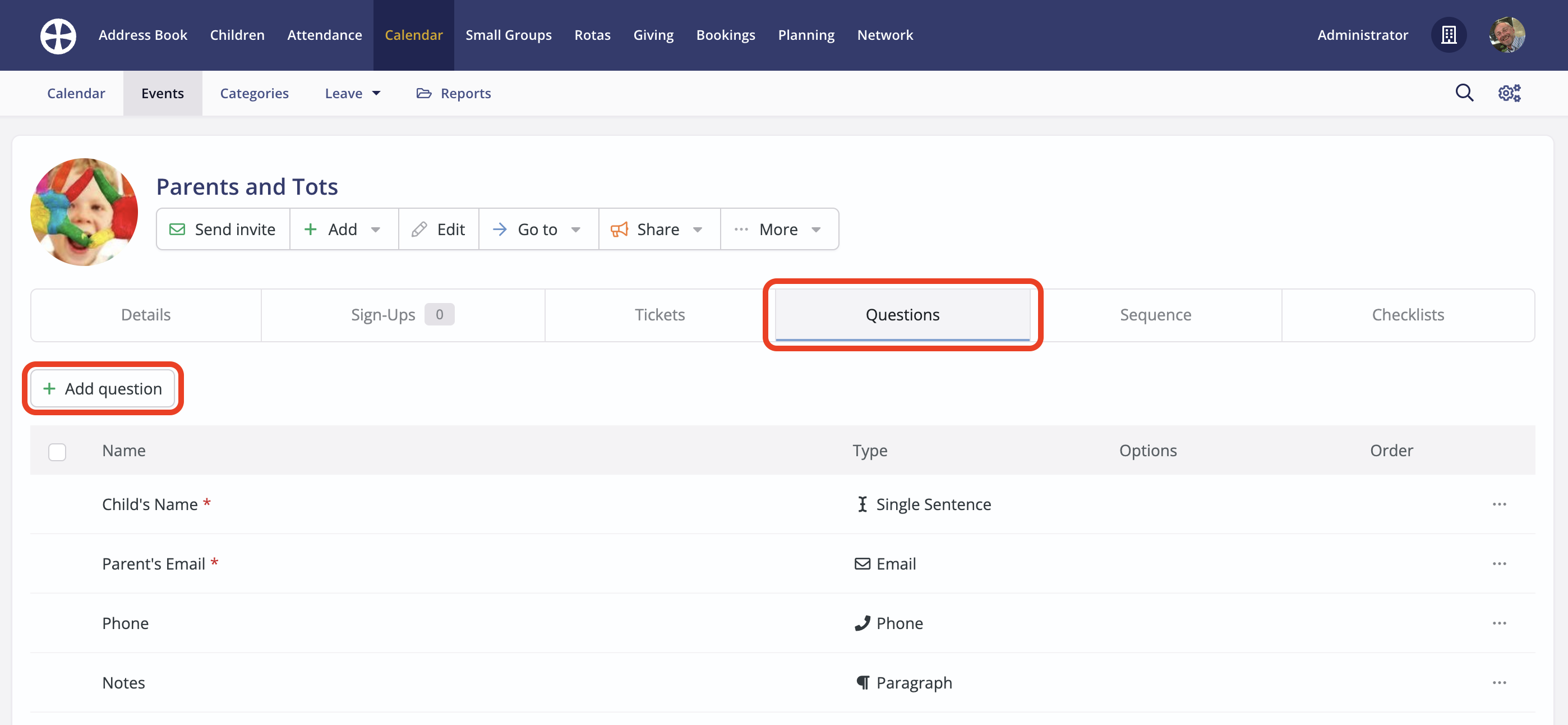
Task: Switch to the Sequence tab
Action: 1155,314
